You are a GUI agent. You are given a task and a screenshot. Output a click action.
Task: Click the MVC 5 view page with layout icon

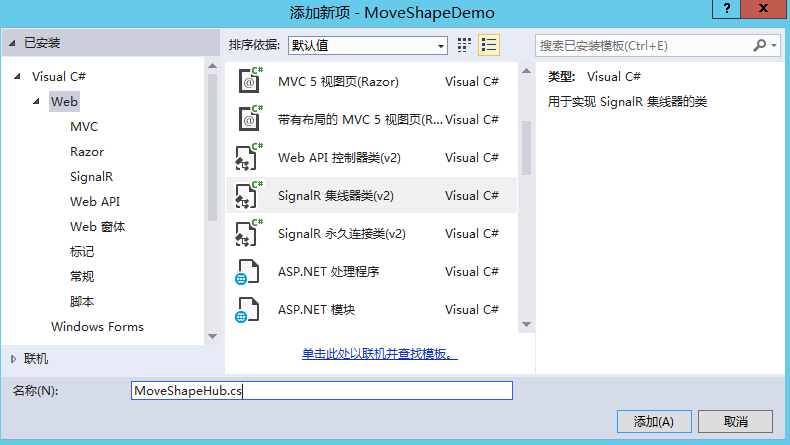pyautogui.click(x=250, y=118)
